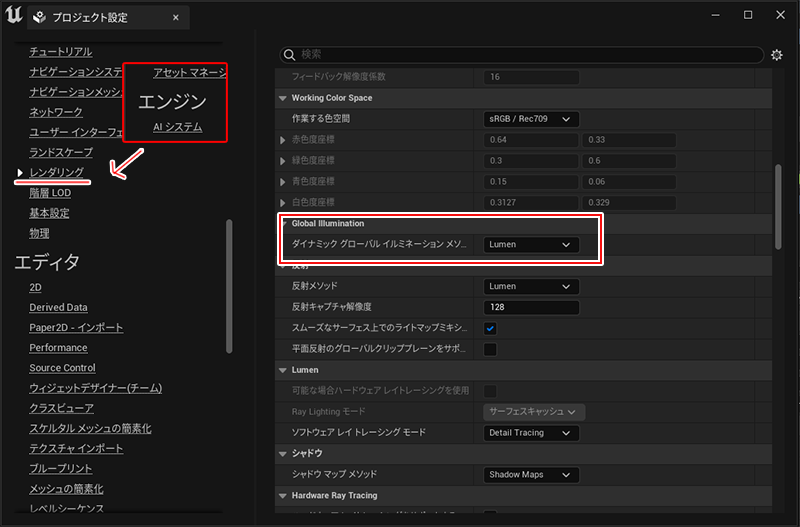Change the Shadow Maps method dropdown
This screenshot has width=800, height=527.
point(531,474)
